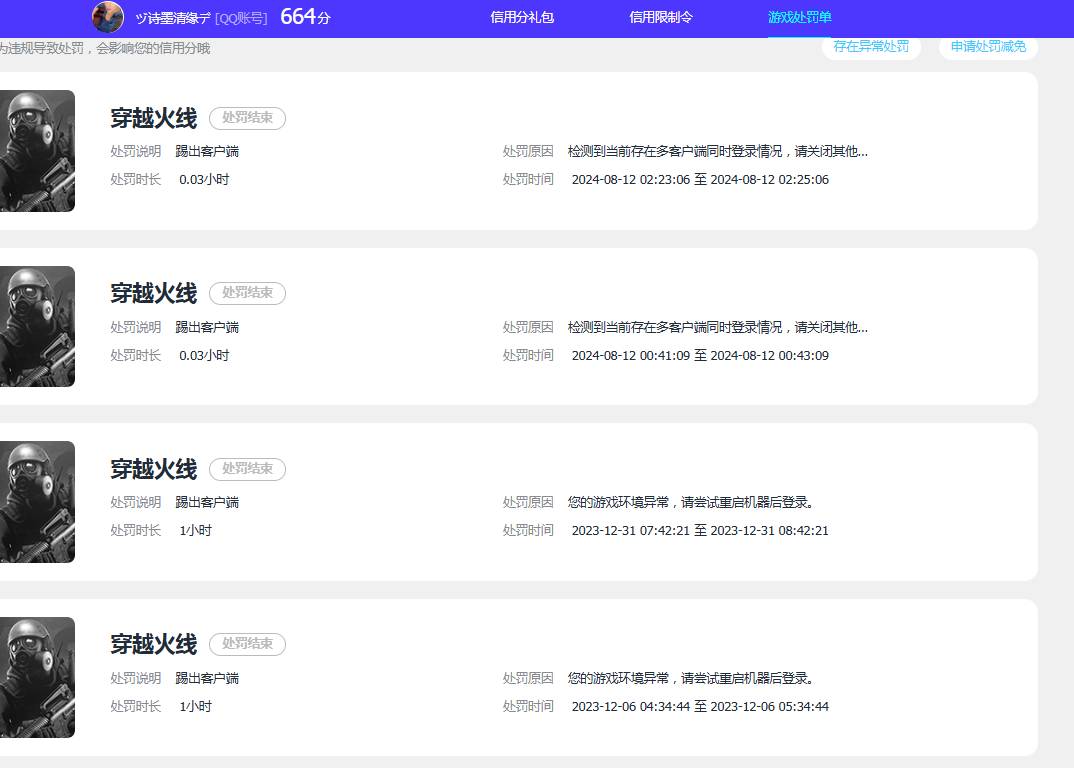Expand truncated 处罚原因 text in the 00:41:09 record
The height and width of the screenshot is (768, 1074).
(x=717, y=327)
